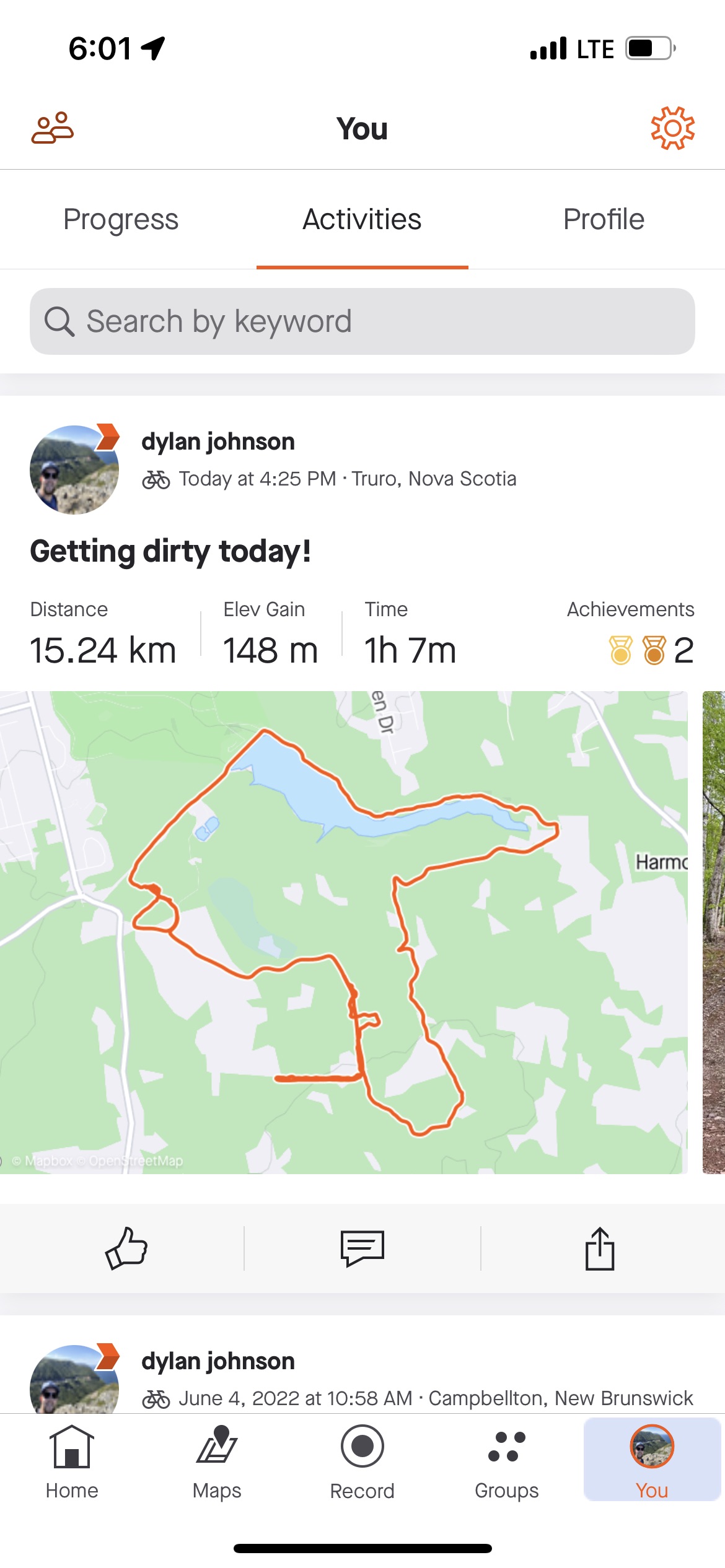This screenshot has width=725, height=1568.
Task: Switch to the Progress tab
Action: tap(121, 219)
